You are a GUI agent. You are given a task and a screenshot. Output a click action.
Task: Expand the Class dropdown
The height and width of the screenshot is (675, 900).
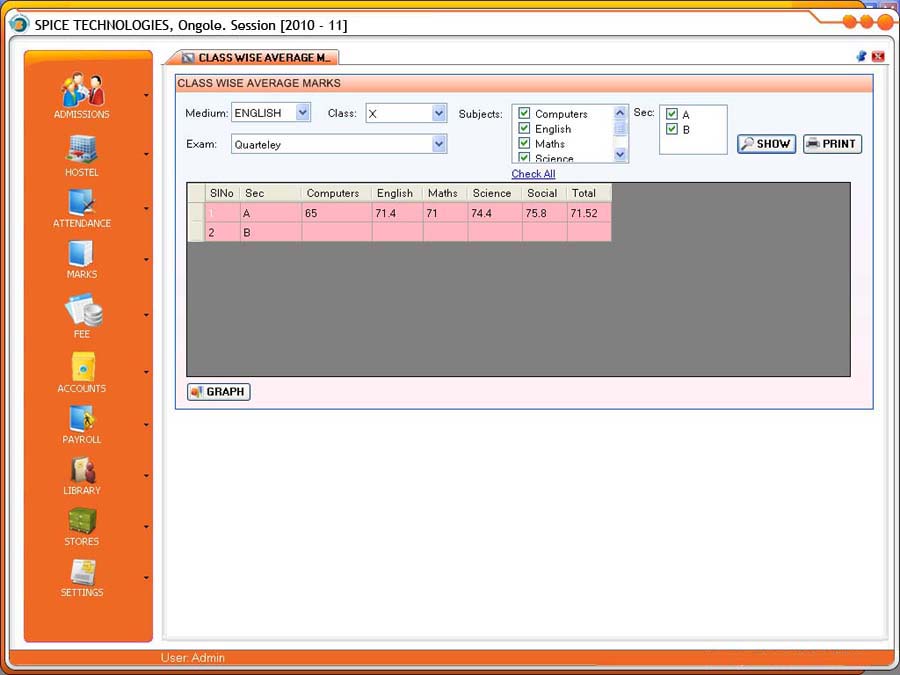(438, 114)
